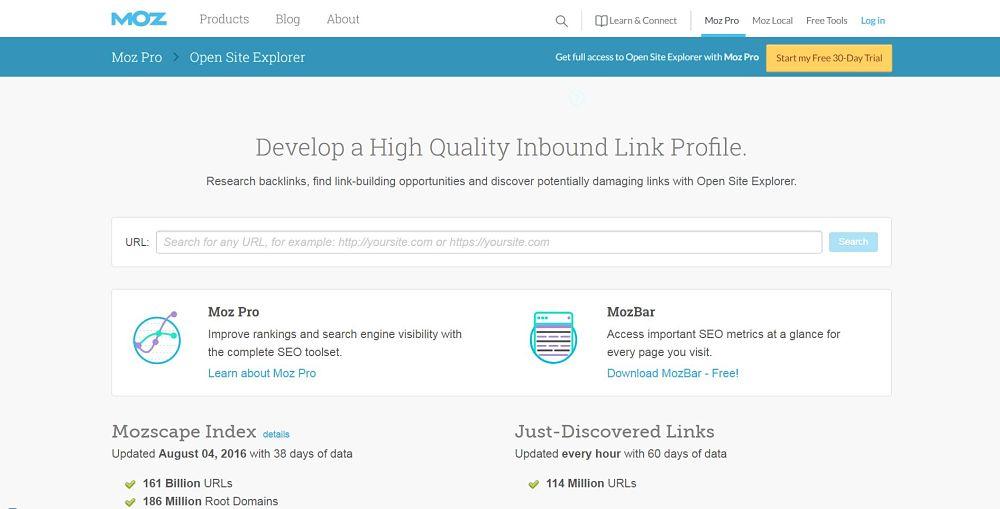Go to the Blog page
Screen dimensions: 1000x509
point(287,19)
